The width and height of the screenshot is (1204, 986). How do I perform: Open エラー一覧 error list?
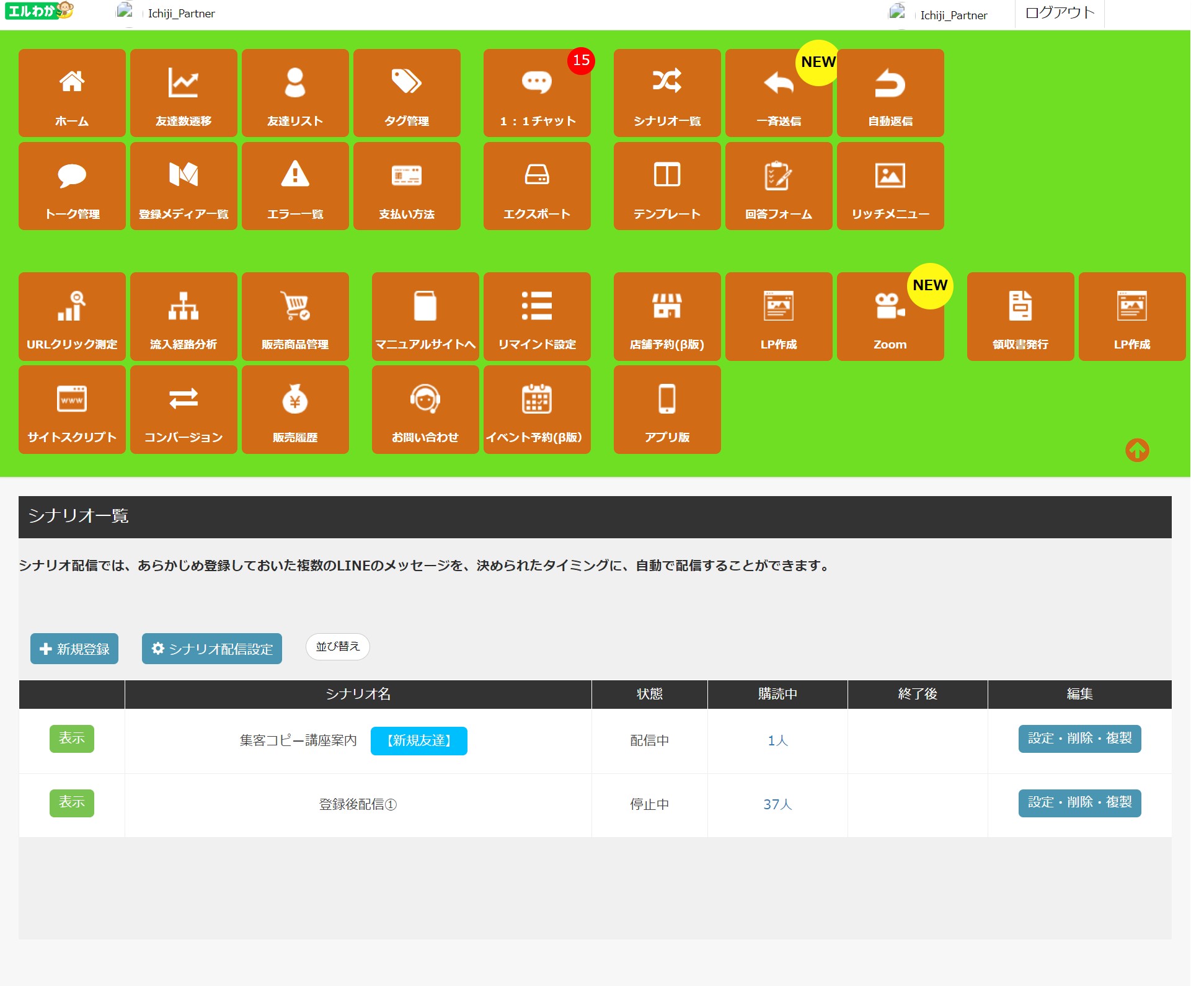[x=295, y=186]
